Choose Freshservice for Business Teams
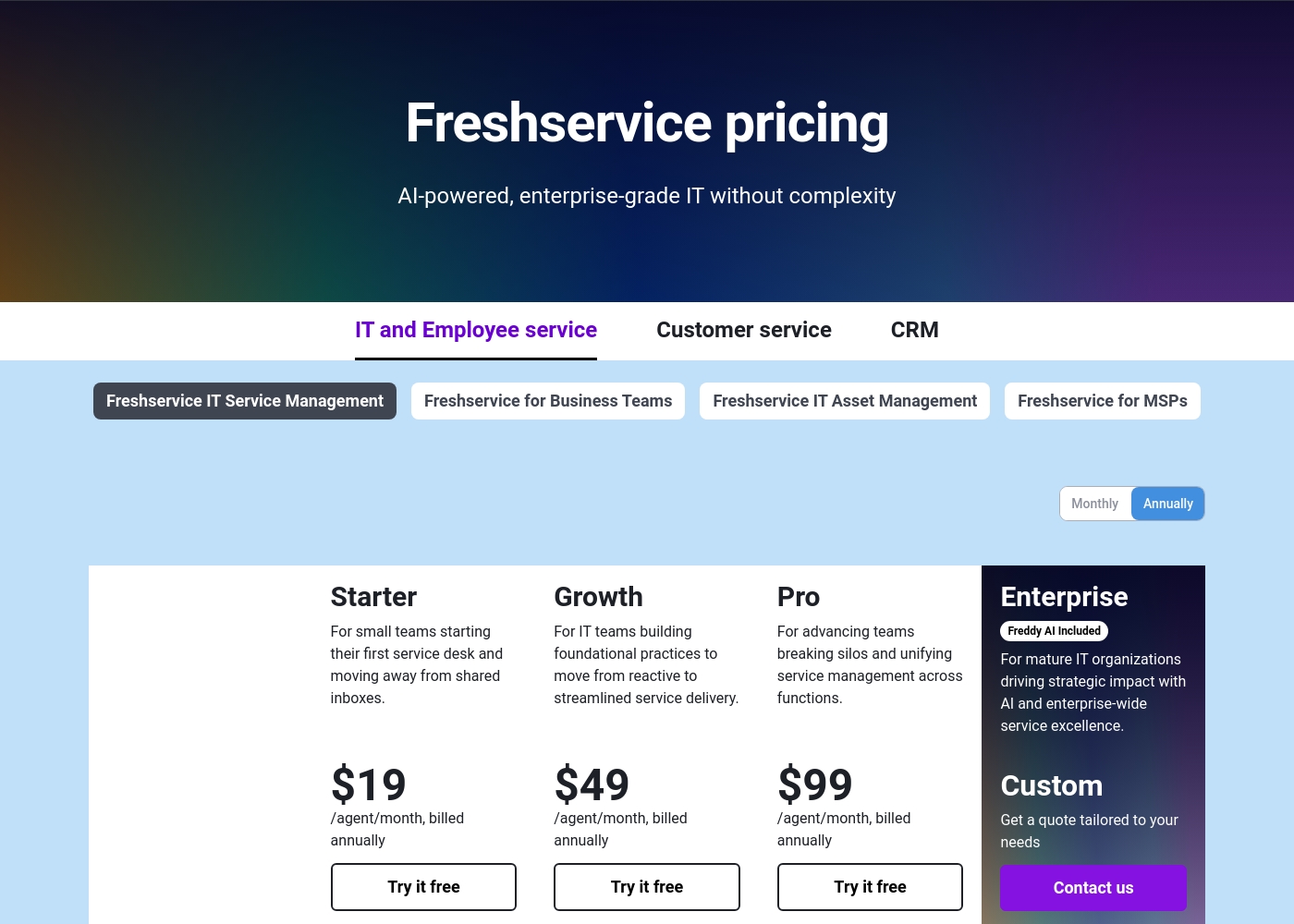The height and width of the screenshot is (924, 1294). point(548,401)
